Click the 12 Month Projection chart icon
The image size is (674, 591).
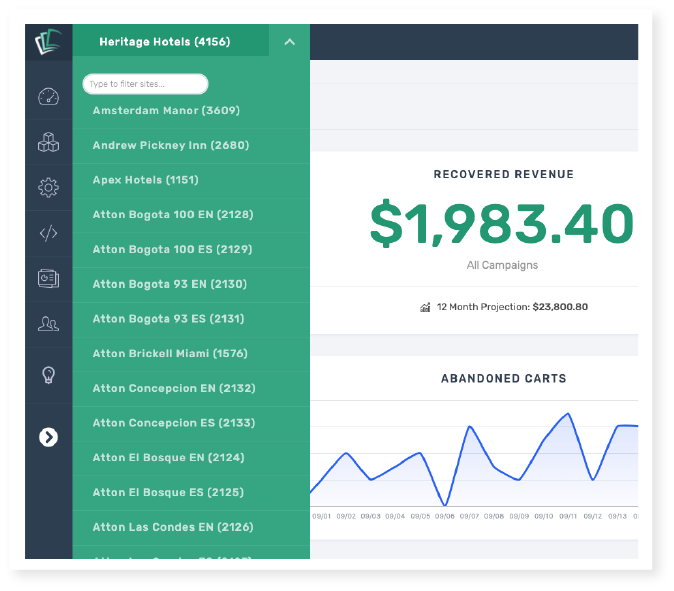(426, 307)
